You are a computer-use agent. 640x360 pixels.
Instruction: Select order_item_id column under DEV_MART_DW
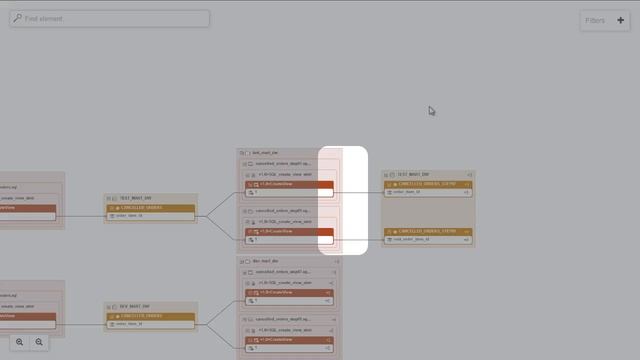coord(151,324)
